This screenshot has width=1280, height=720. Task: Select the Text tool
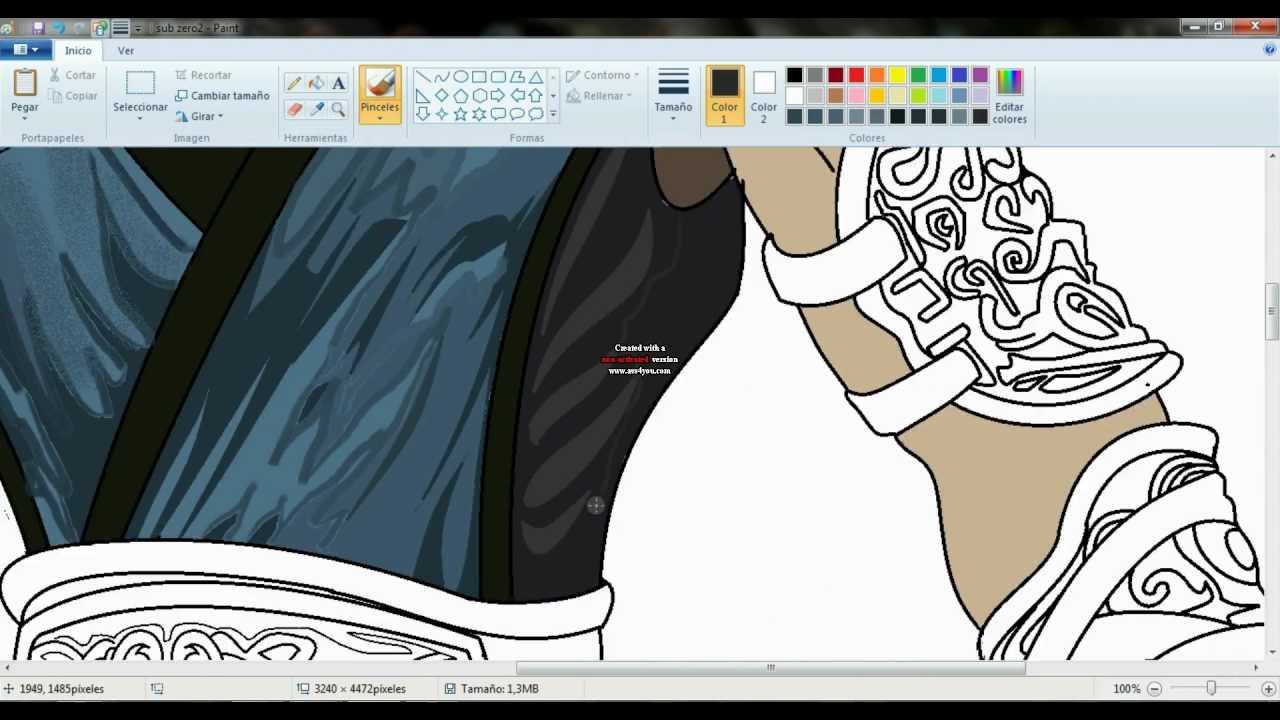coord(338,84)
